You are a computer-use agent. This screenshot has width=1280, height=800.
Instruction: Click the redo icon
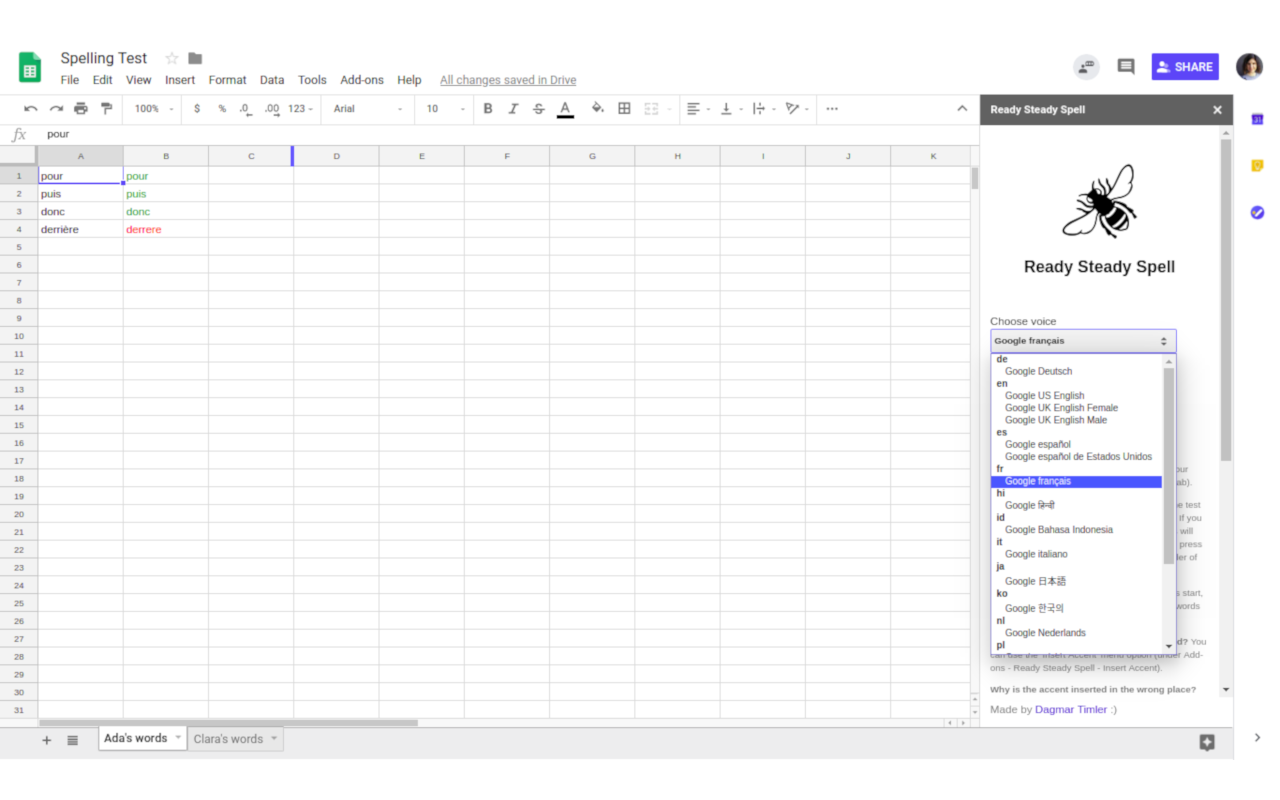56,108
